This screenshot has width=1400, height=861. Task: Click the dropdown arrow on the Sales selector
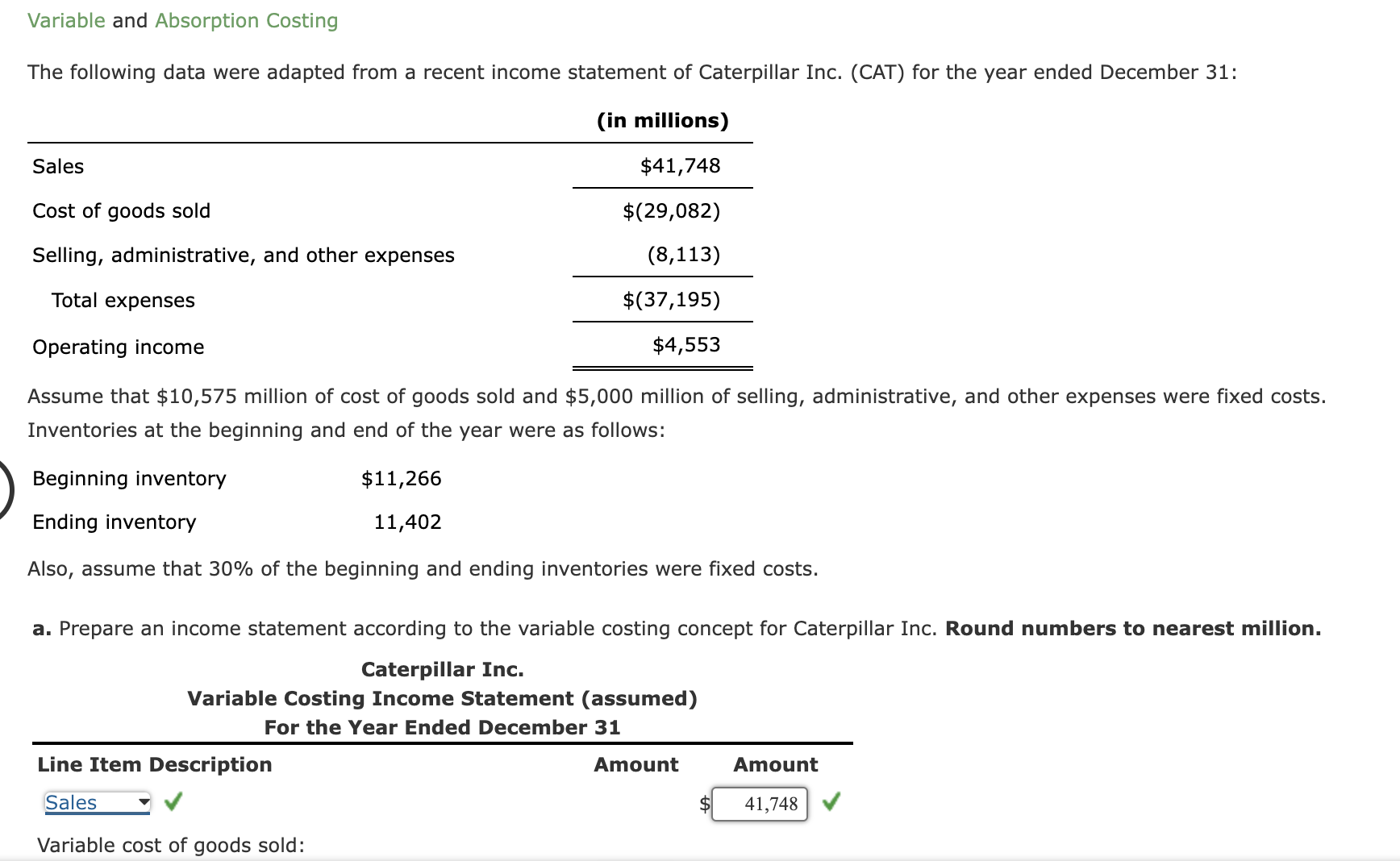(142, 803)
